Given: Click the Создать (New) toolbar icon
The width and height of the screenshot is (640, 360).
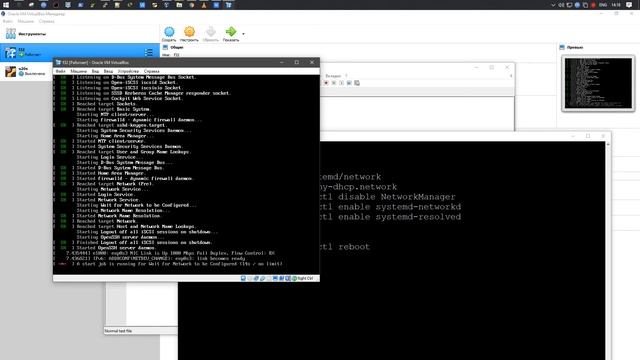Looking at the screenshot, I should (169, 32).
